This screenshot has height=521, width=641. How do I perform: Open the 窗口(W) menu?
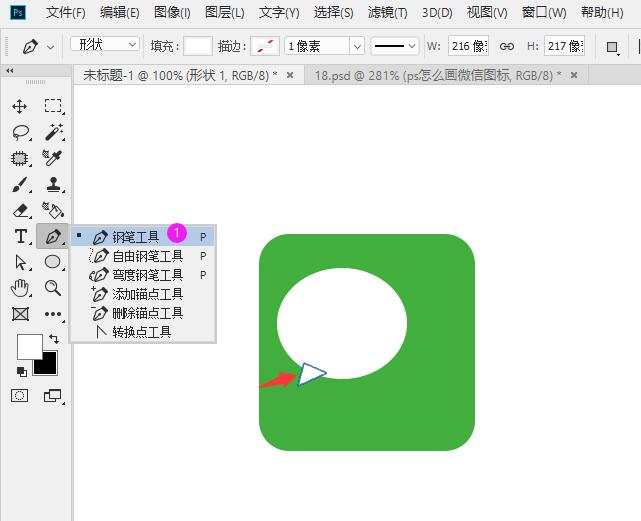(544, 13)
